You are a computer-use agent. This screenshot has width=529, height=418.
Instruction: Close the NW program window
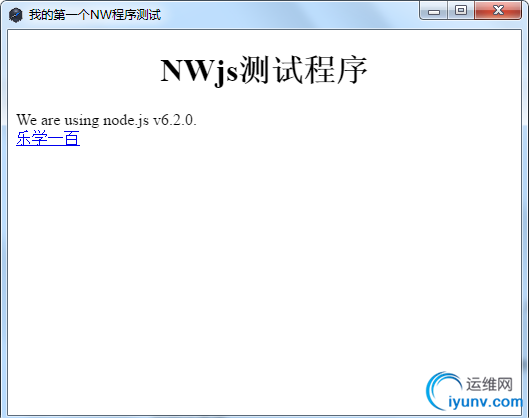(x=498, y=10)
